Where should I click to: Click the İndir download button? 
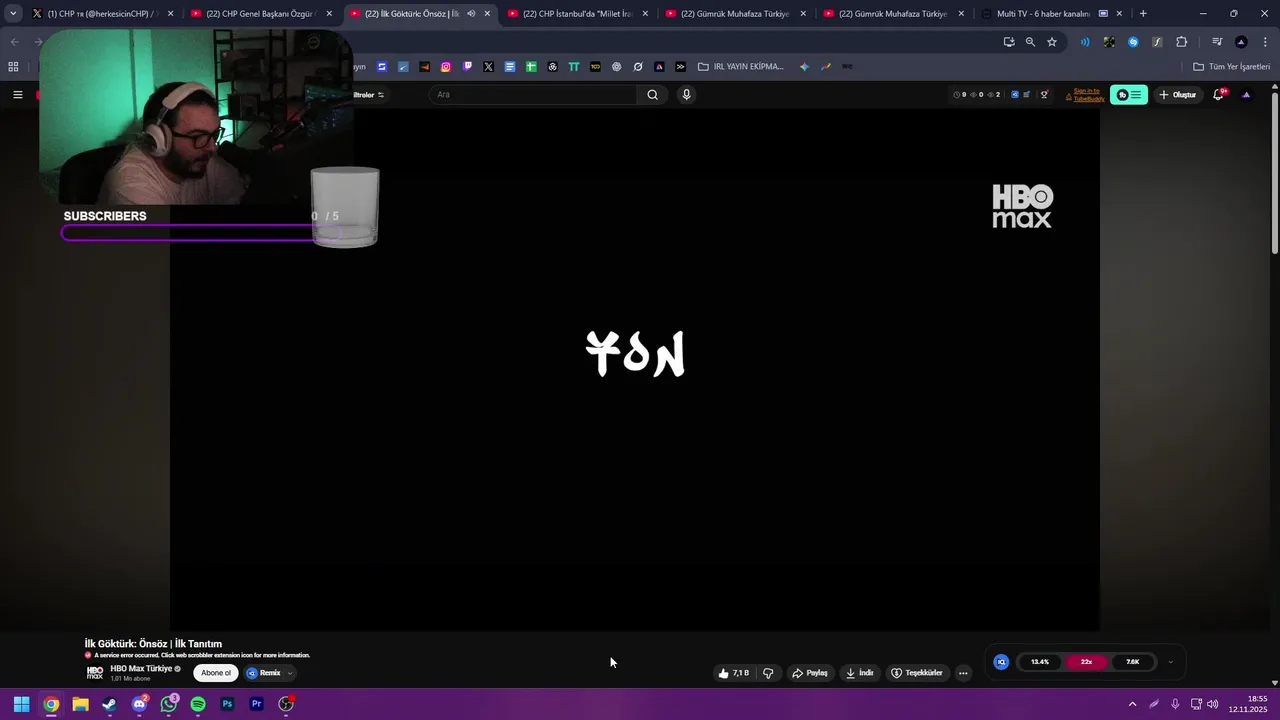click(860, 673)
